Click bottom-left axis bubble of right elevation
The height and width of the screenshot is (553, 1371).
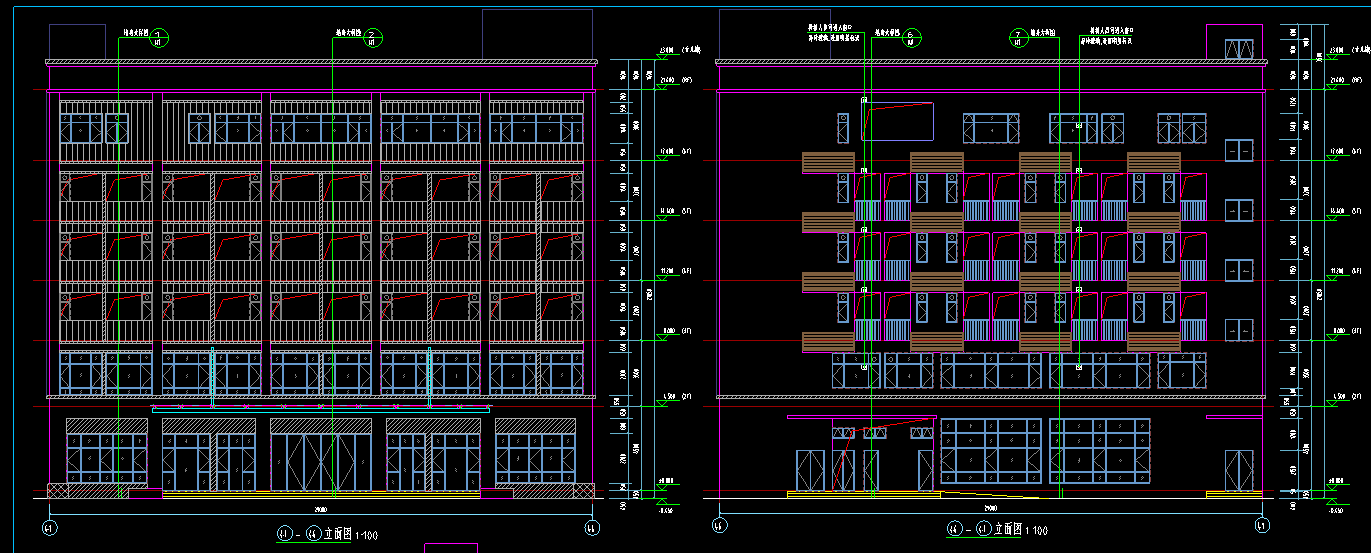[717, 525]
